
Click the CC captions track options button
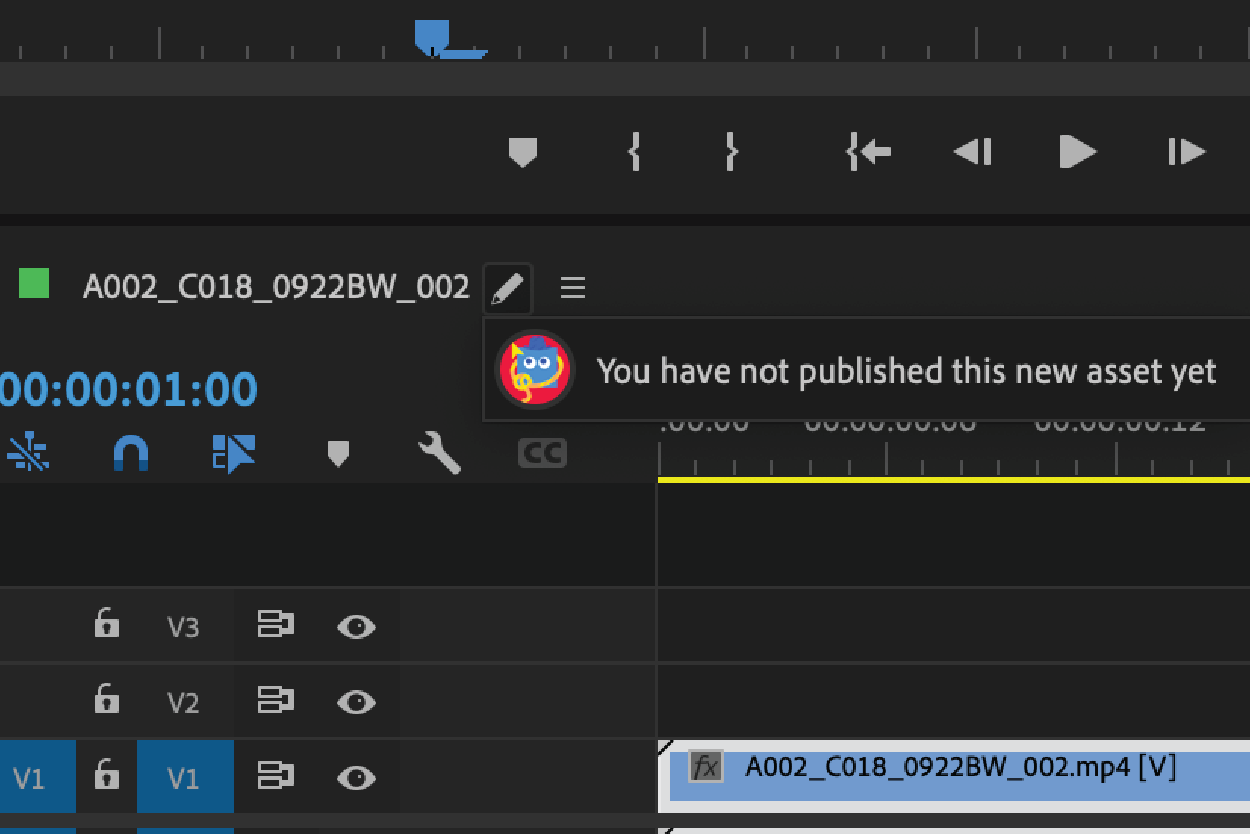[x=543, y=453]
